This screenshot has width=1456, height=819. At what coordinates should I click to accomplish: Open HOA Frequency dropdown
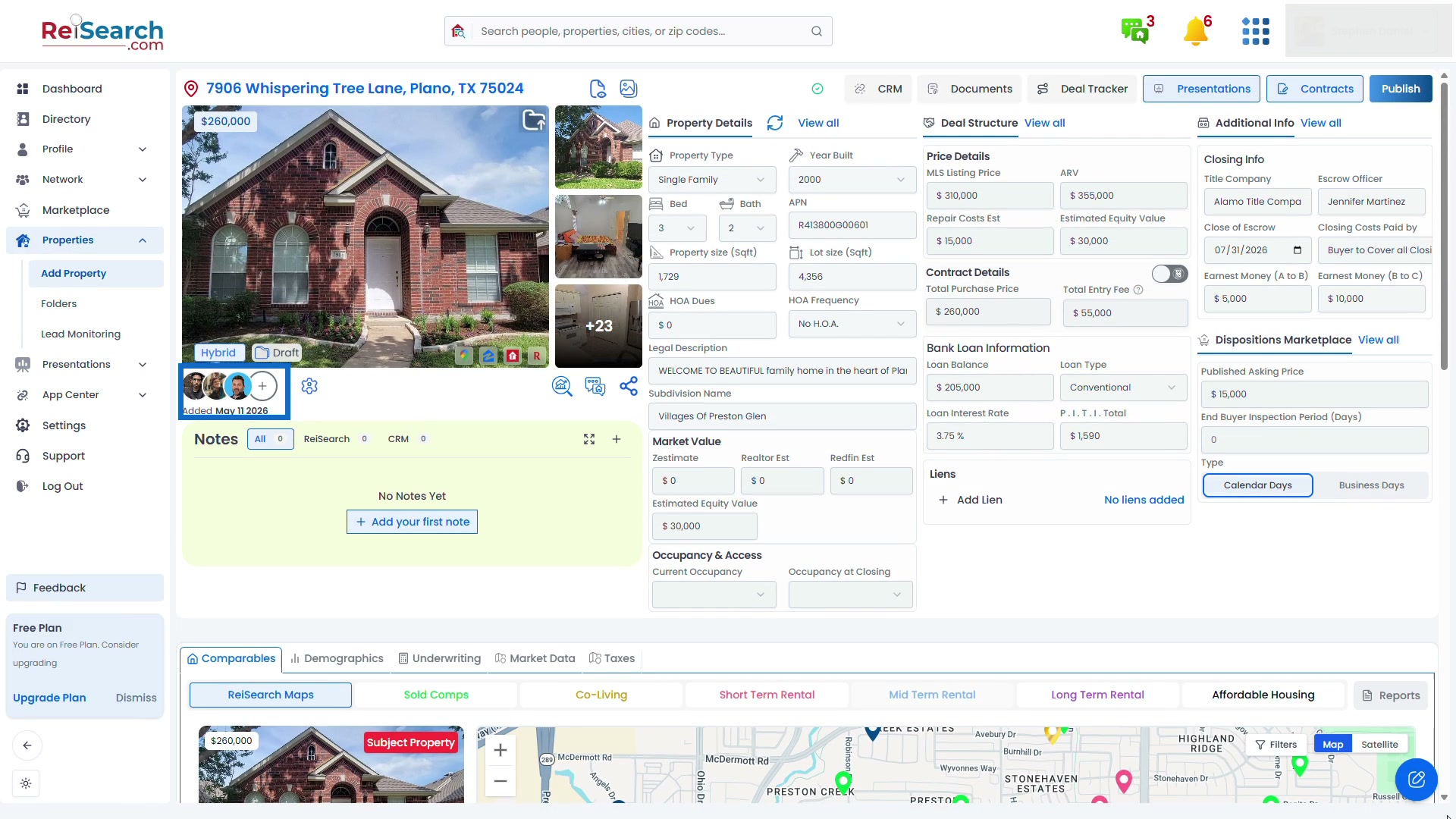click(x=852, y=324)
